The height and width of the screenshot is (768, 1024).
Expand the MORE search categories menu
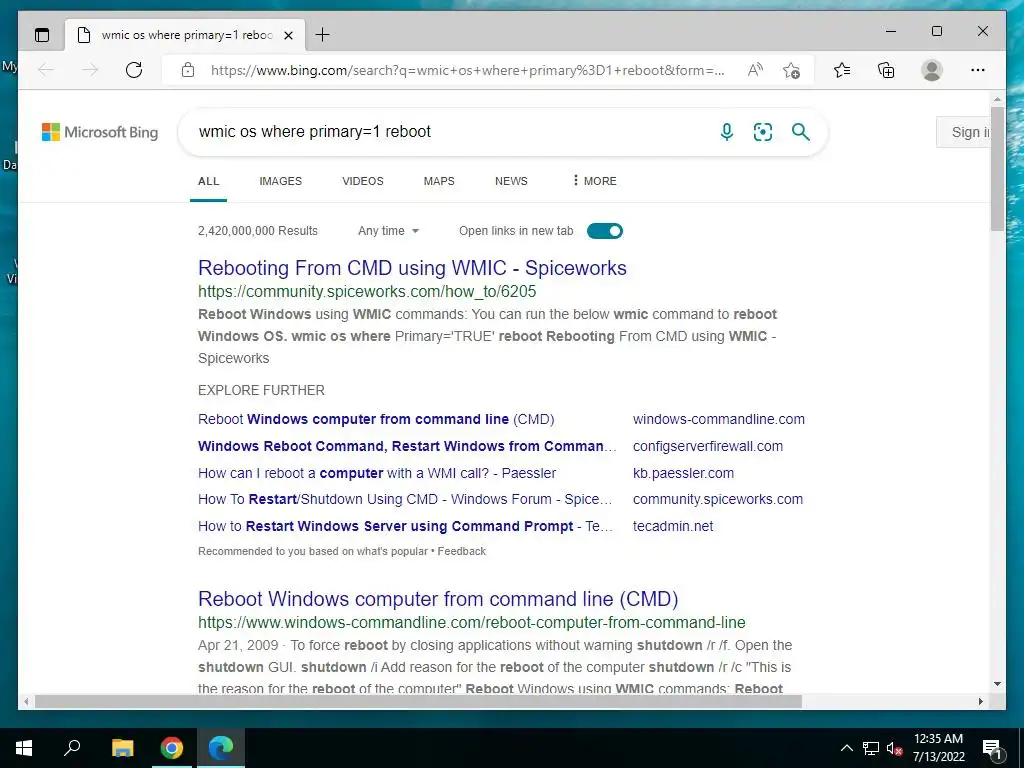[x=594, y=181]
